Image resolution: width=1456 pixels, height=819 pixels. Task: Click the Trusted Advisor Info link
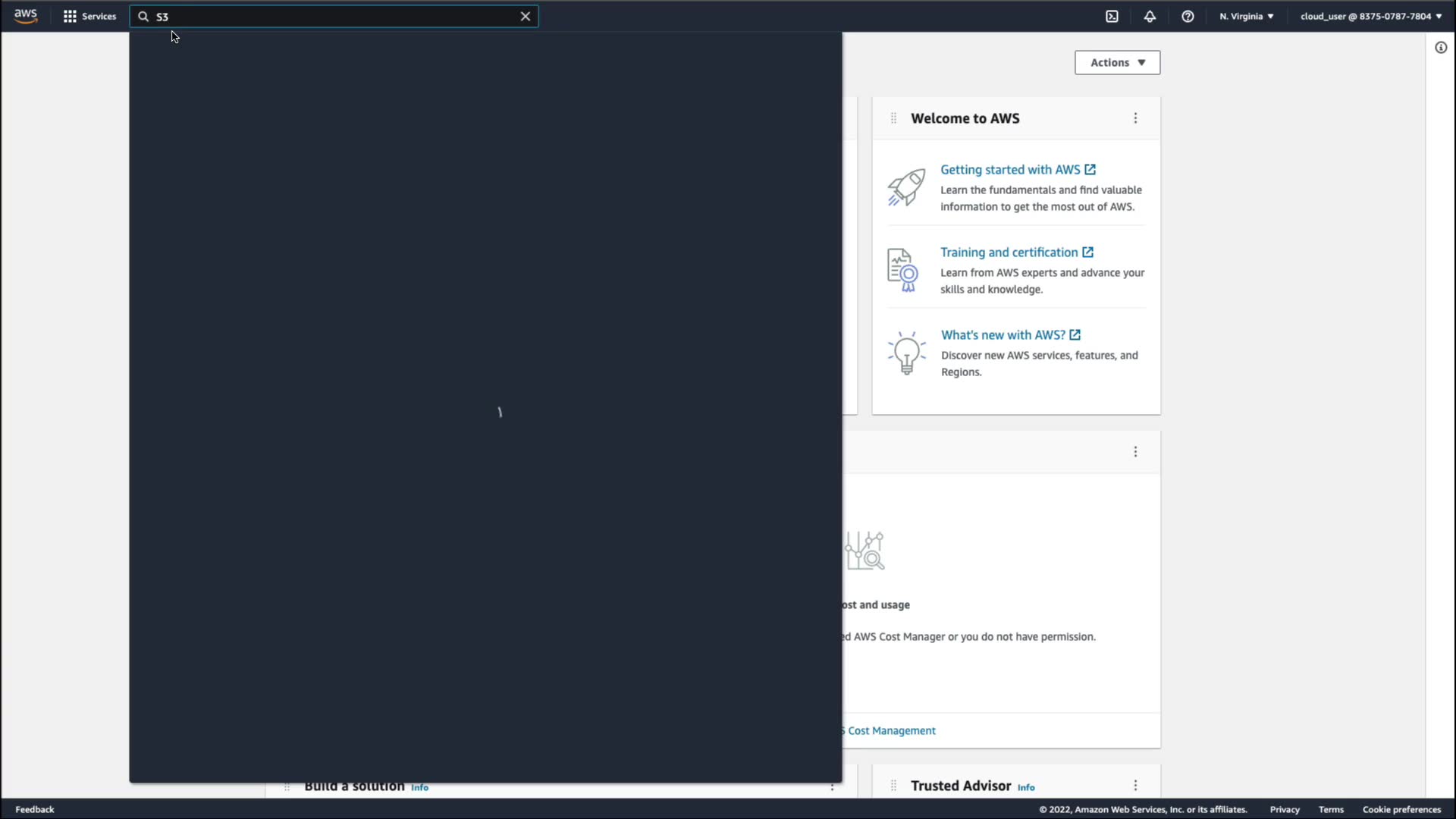point(1025,787)
